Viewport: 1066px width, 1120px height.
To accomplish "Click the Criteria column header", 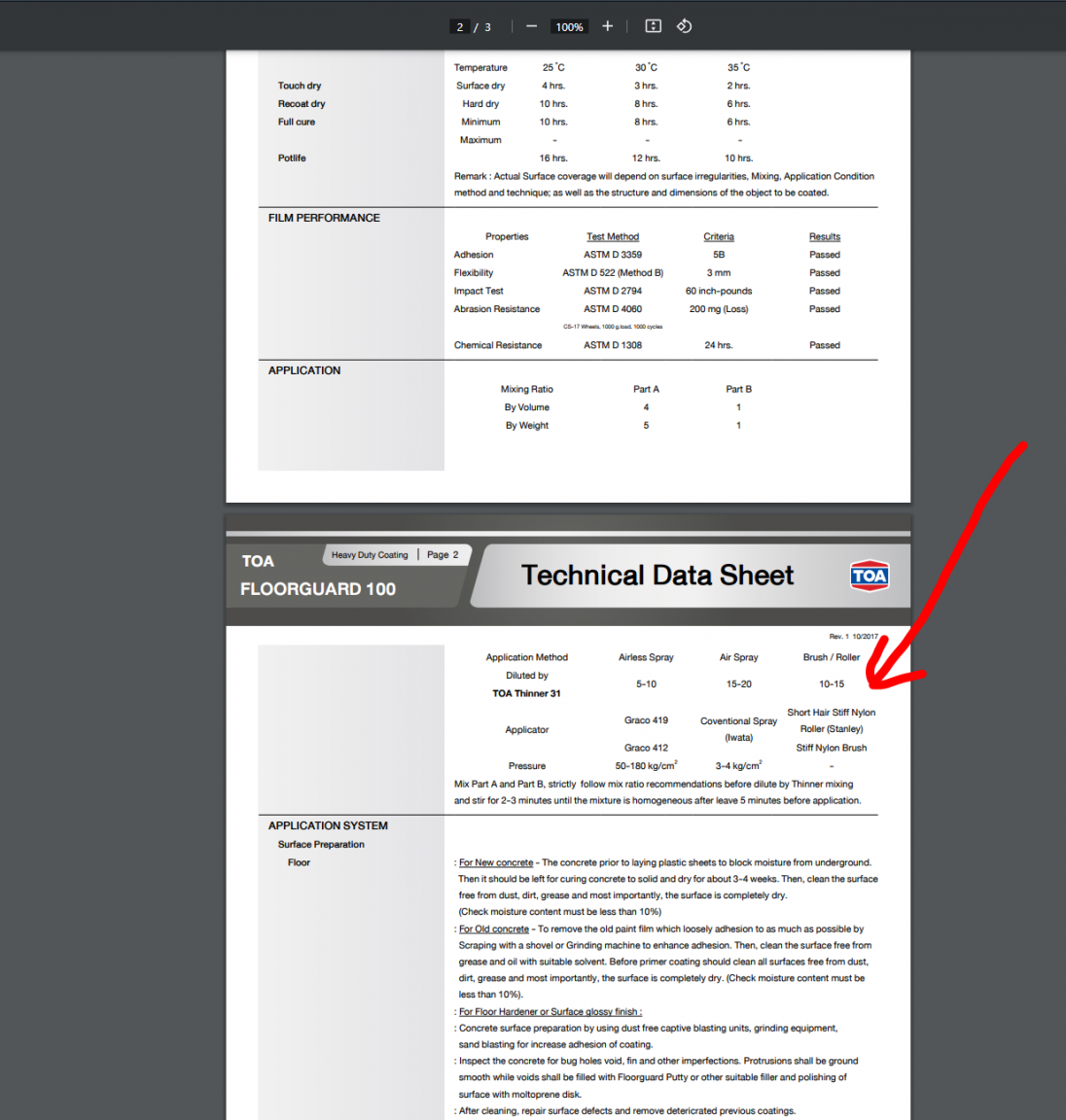I will coord(719,236).
